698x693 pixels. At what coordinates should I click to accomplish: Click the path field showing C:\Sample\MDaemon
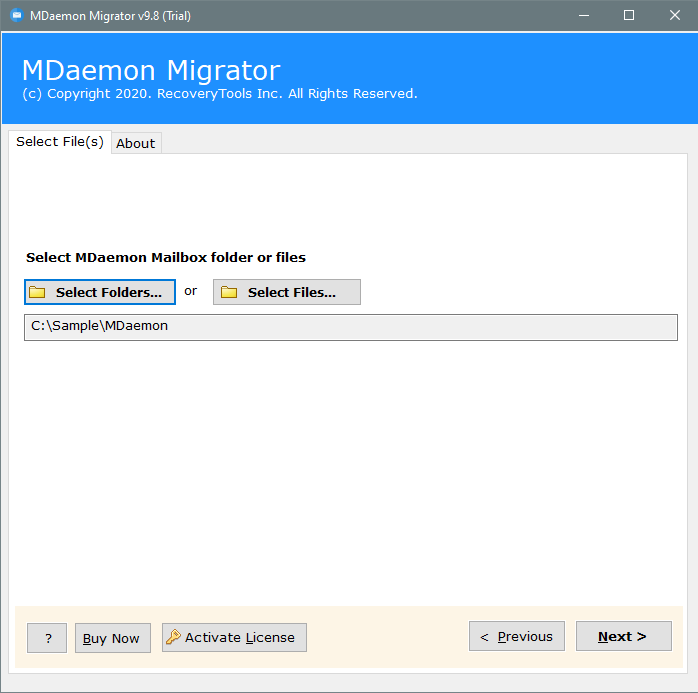[x=351, y=327]
